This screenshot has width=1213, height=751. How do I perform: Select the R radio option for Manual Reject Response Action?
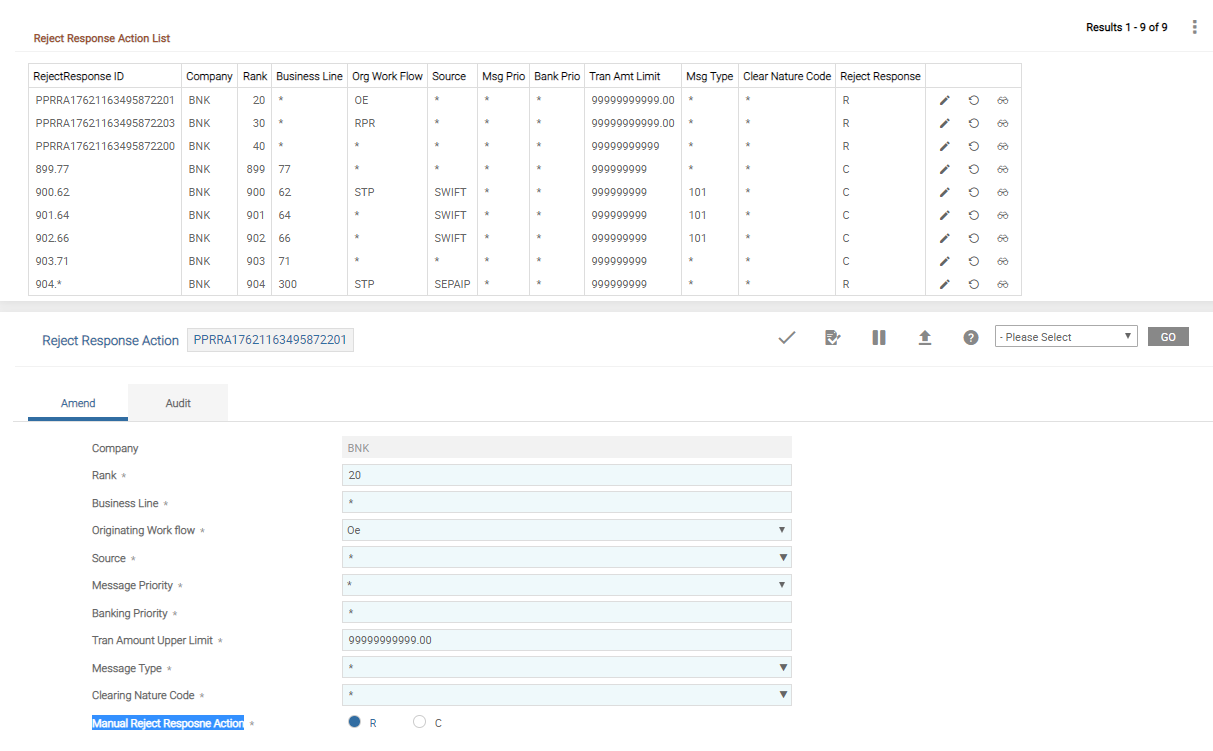(x=354, y=722)
